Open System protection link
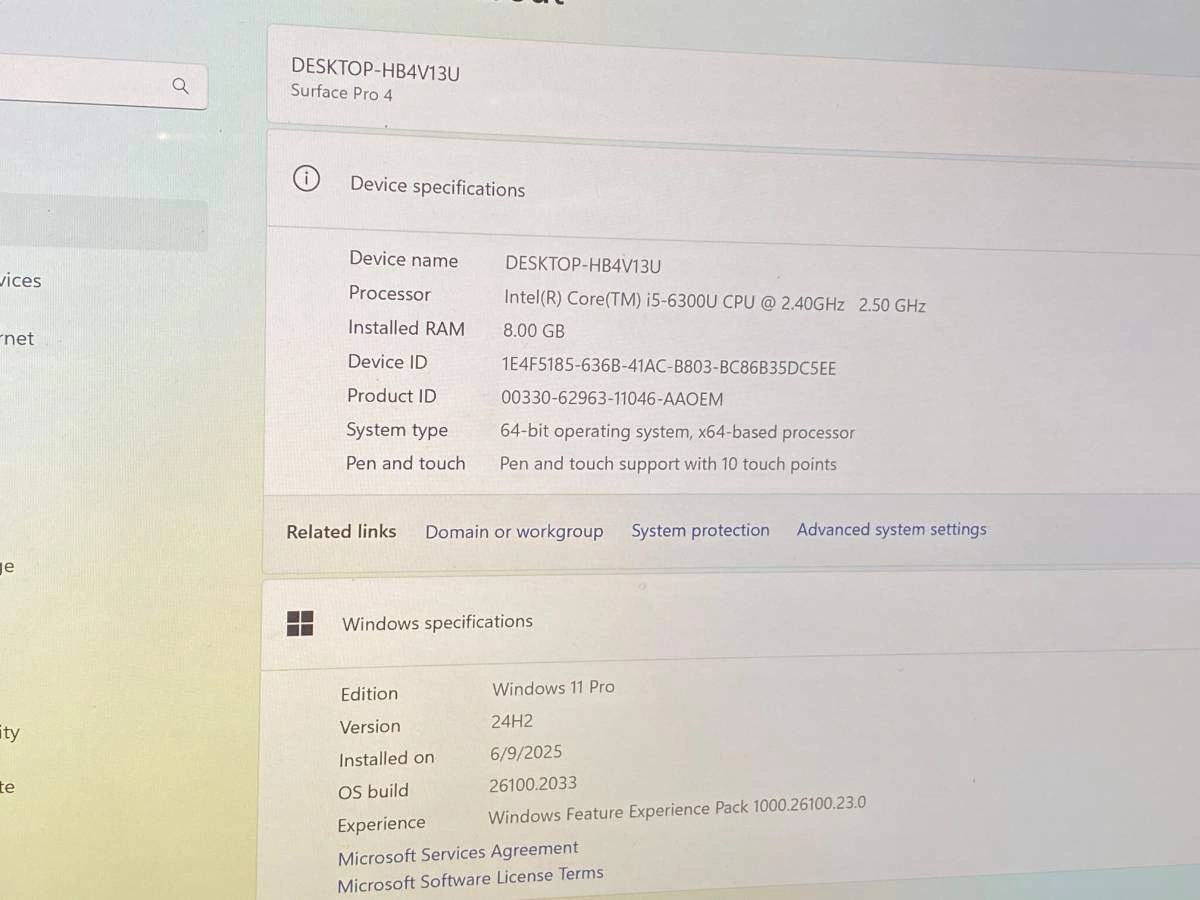The image size is (1200, 900). pos(700,531)
